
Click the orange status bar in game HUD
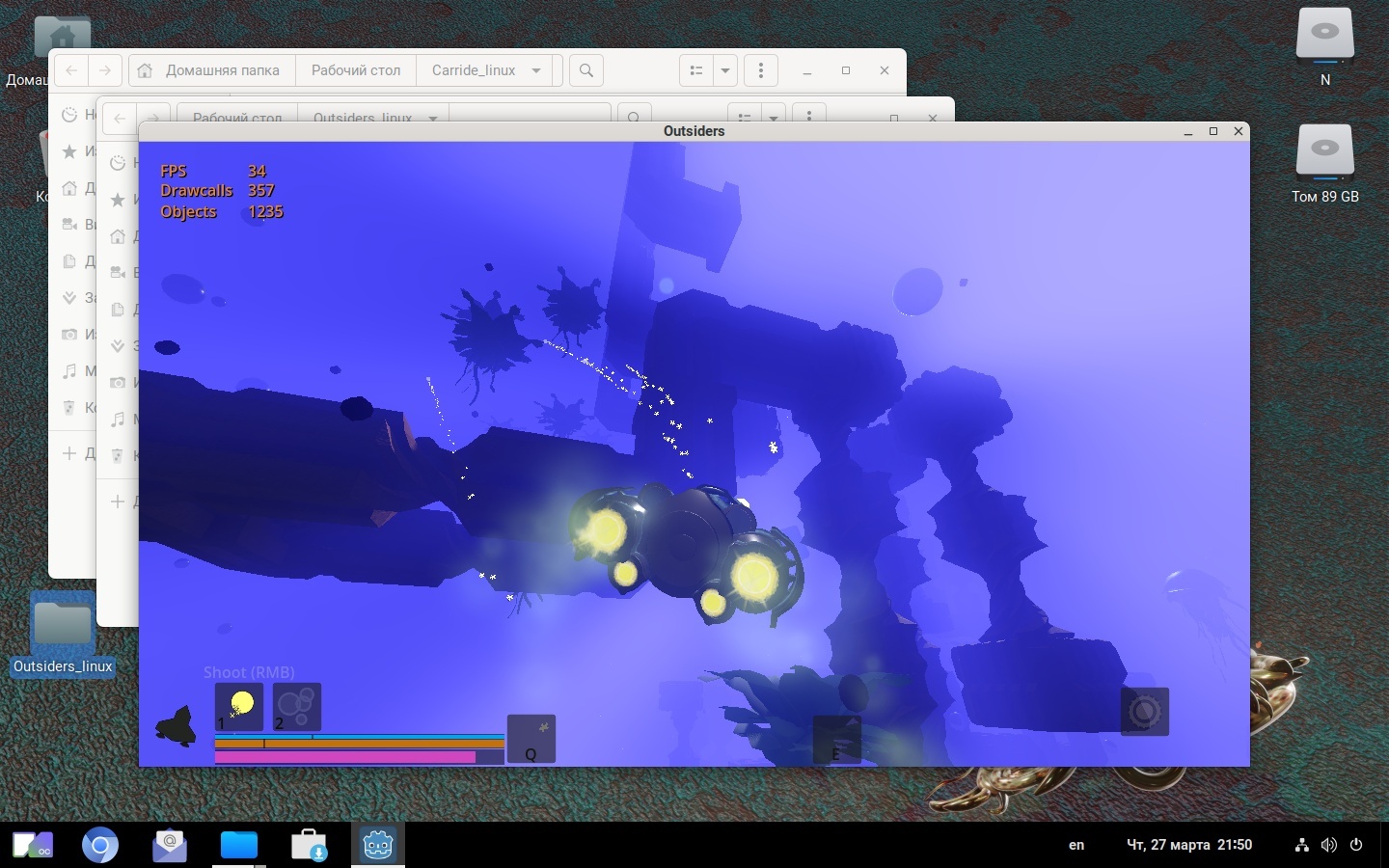359,744
